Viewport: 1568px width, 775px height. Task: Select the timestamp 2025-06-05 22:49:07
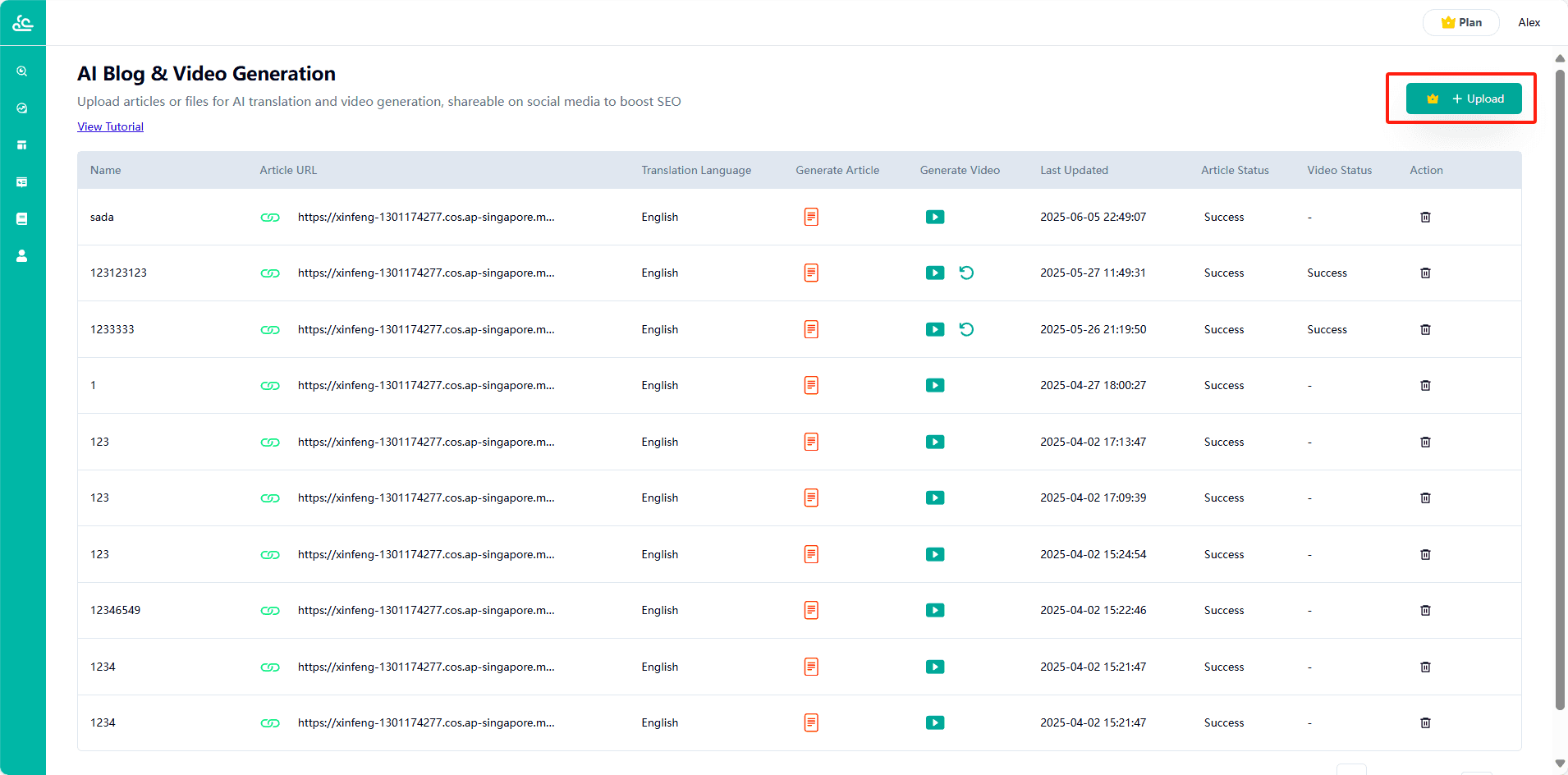click(x=1093, y=217)
